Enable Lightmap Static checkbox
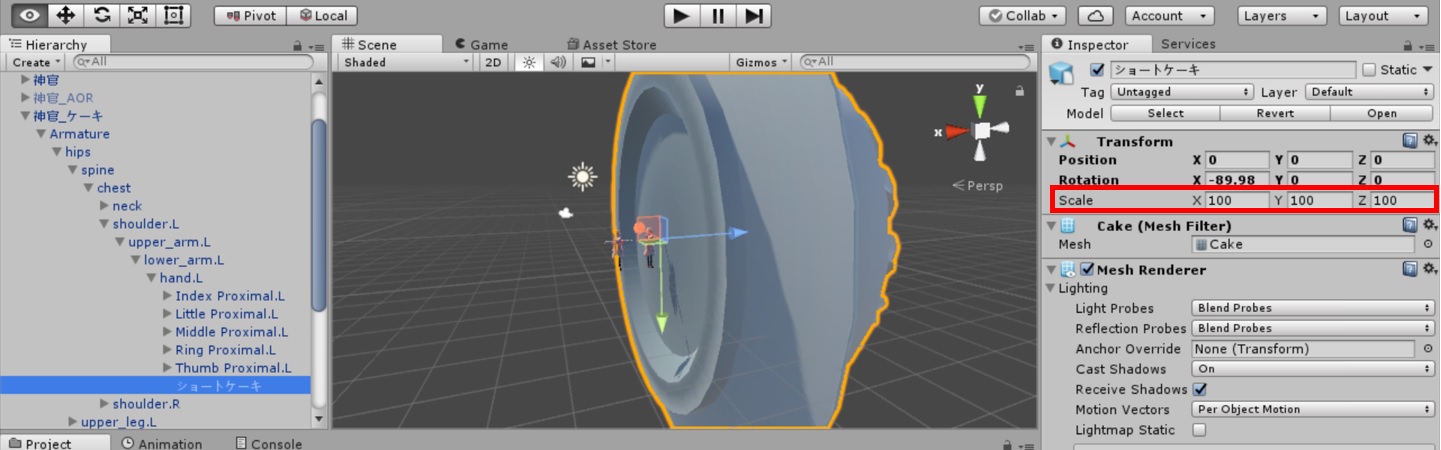The image size is (1441, 450). coord(1200,430)
